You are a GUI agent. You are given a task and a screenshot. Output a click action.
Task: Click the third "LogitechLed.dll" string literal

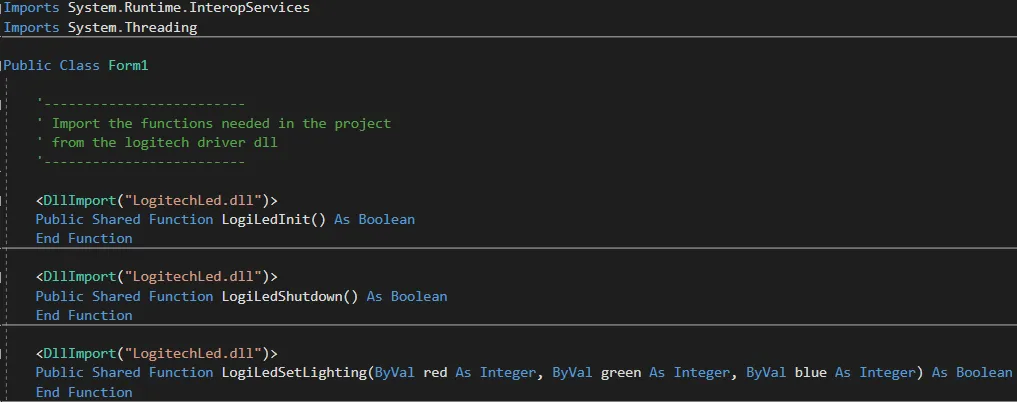point(193,353)
